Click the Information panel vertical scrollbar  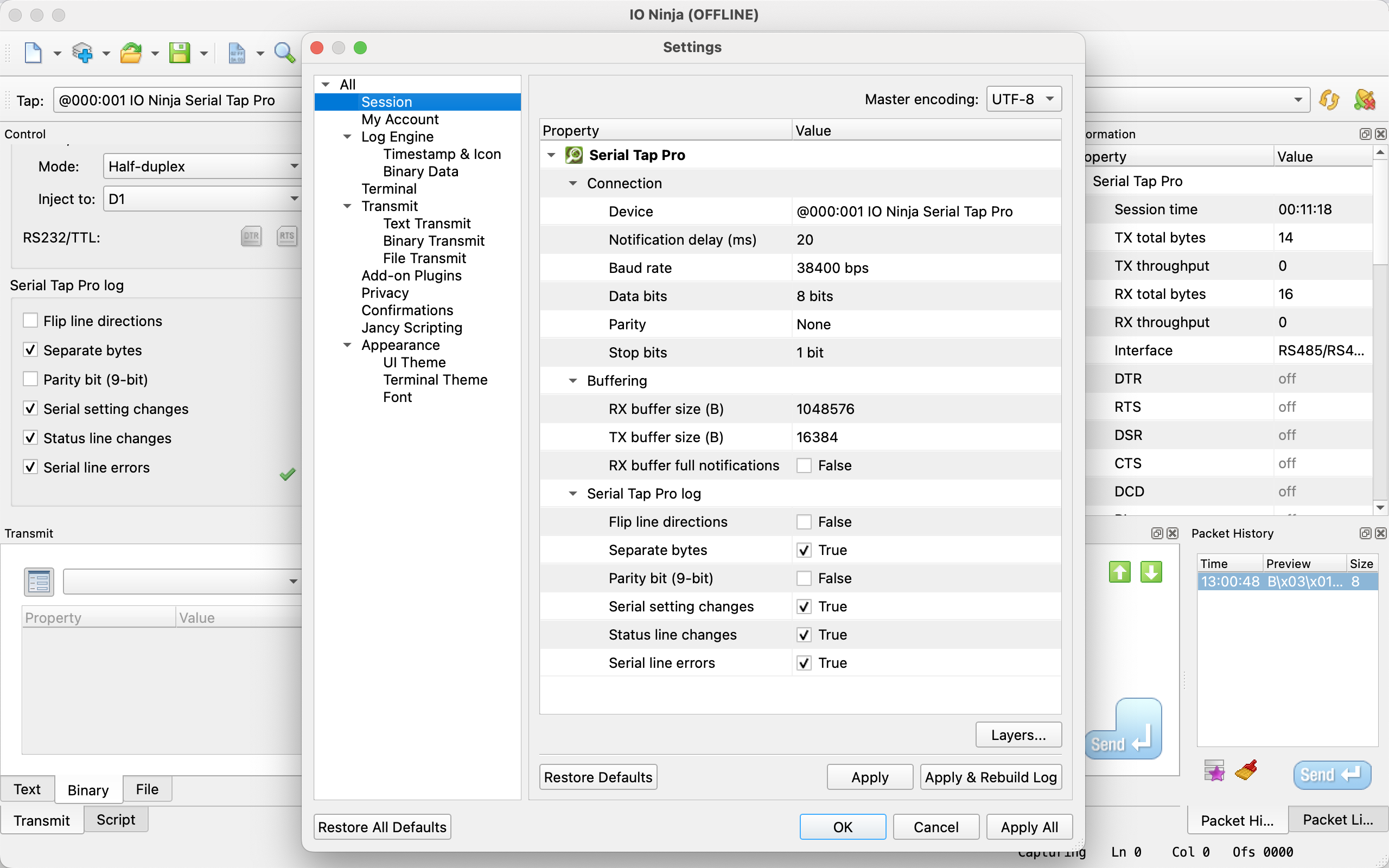pyautogui.click(x=1380, y=330)
